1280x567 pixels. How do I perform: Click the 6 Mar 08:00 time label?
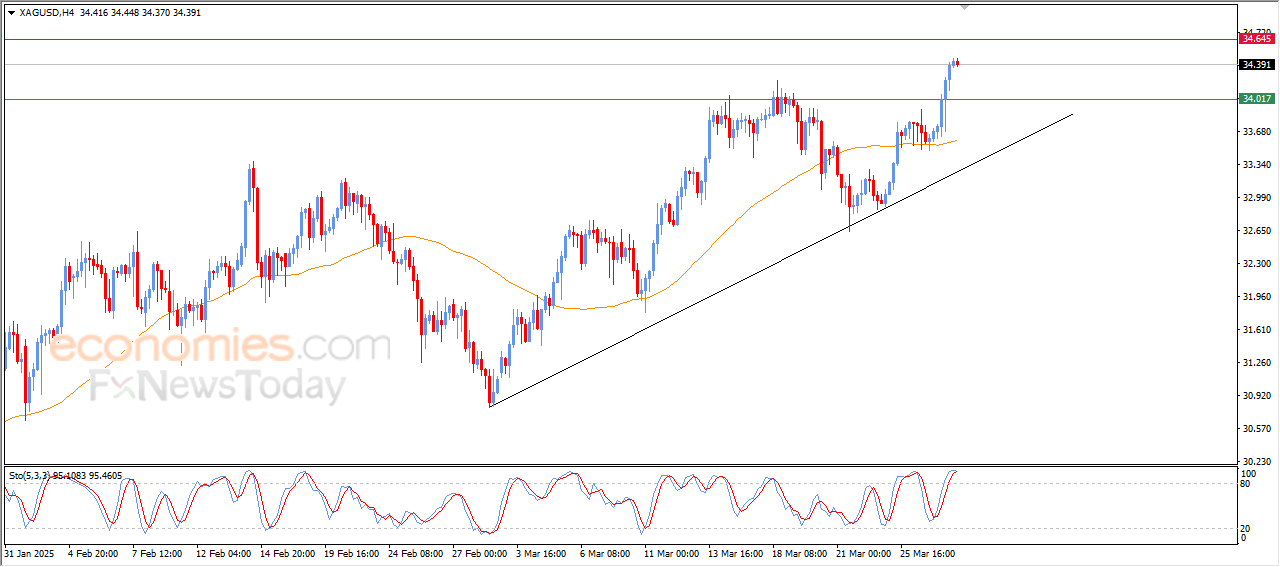pos(604,552)
